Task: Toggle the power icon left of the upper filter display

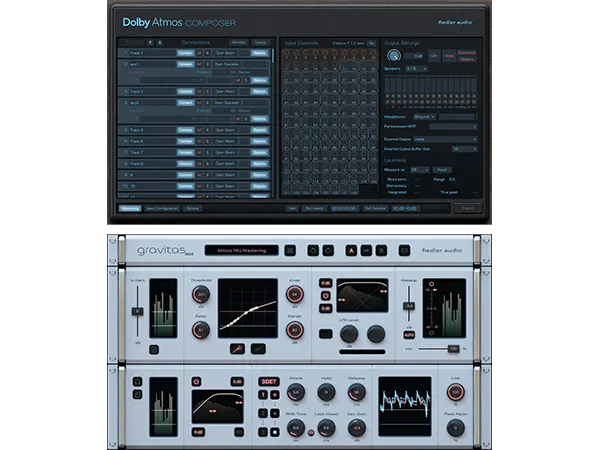Action: (326, 296)
